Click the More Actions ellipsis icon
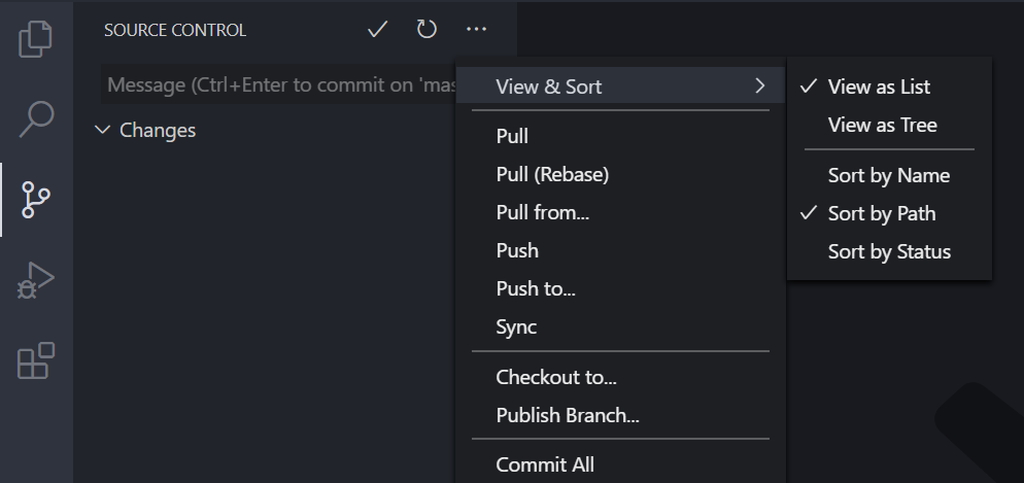 [476, 30]
